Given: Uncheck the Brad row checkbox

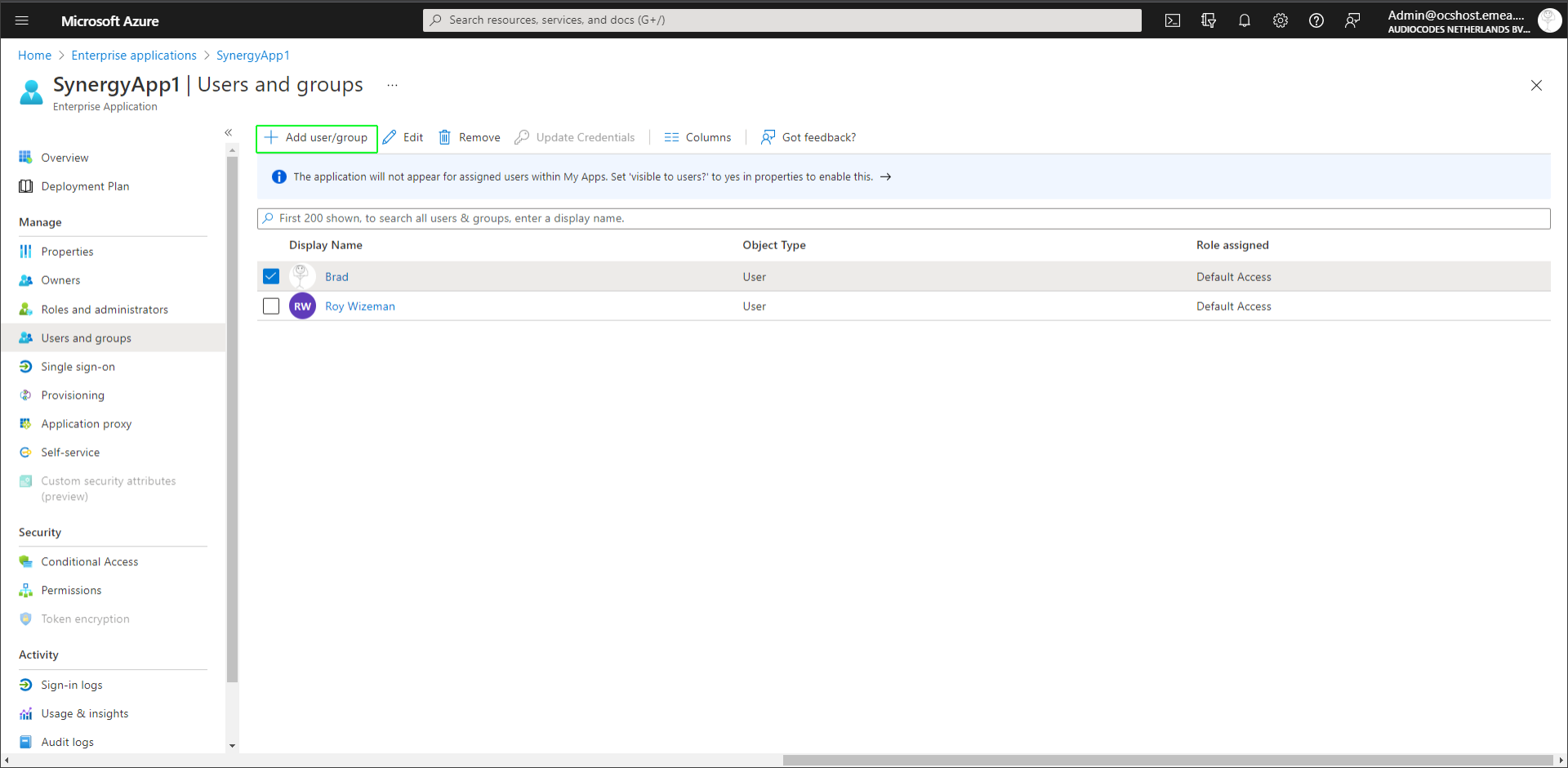Looking at the screenshot, I should click(271, 277).
